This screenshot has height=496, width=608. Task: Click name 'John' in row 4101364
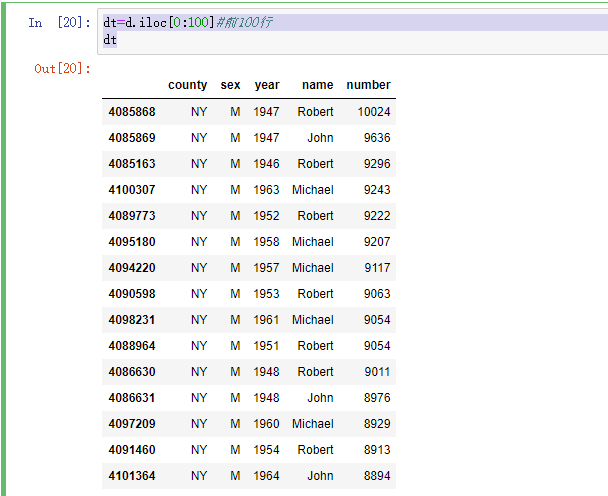tap(320, 475)
